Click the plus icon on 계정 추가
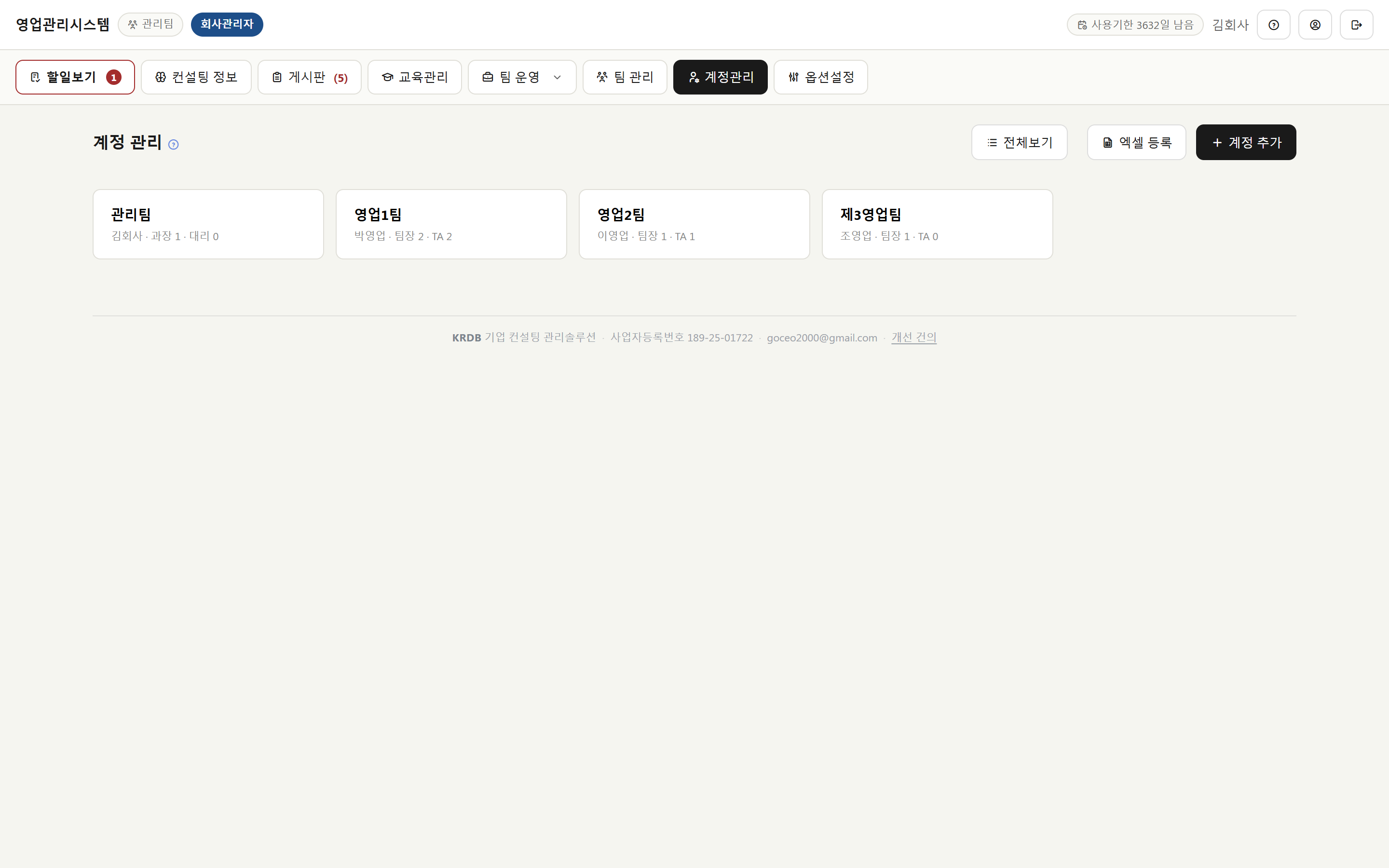Screen dimensions: 1389x868 pyautogui.click(x=1217, y=142)
